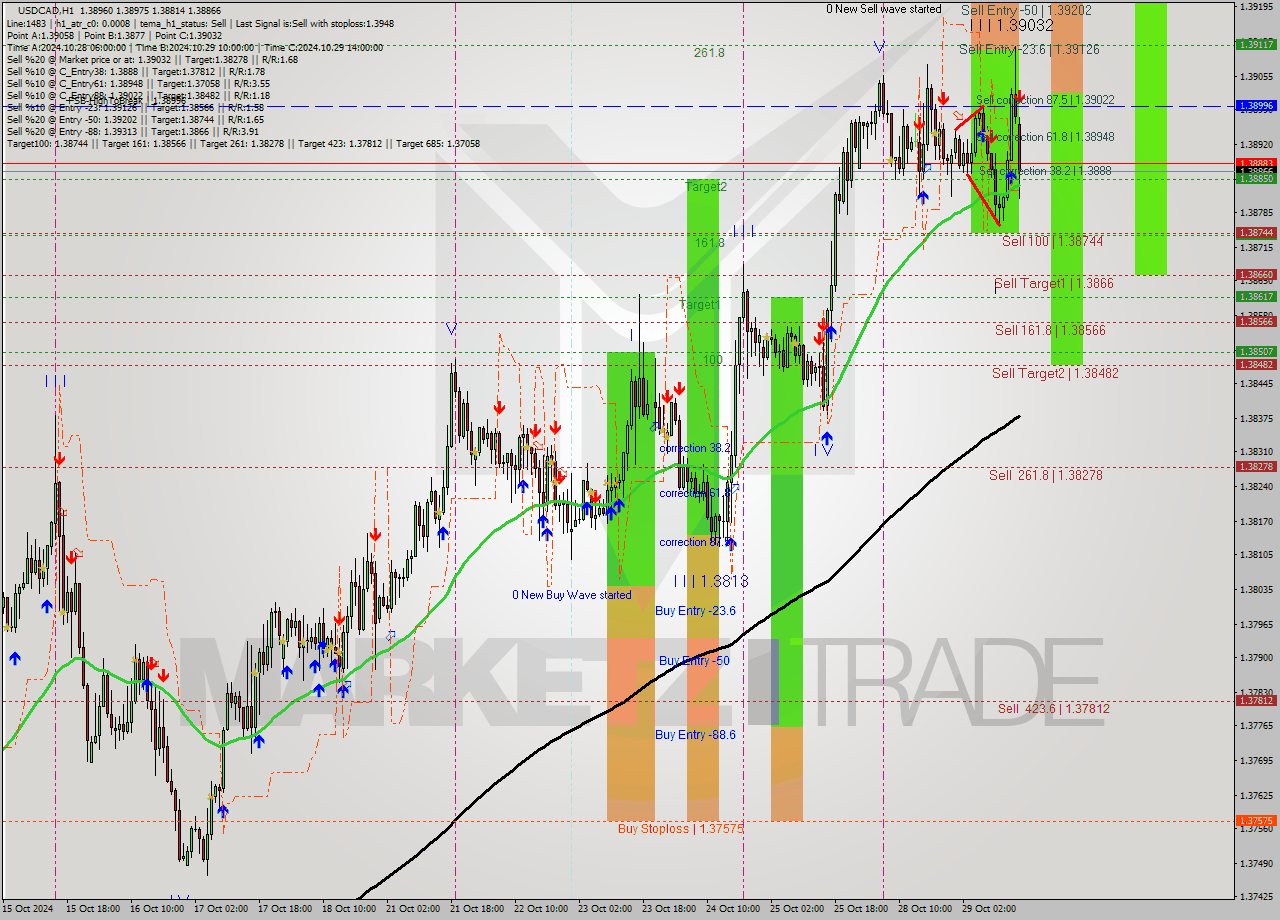Select the '0 New Sell wave started' label
1280x920 pixels.
pos(883,9)
